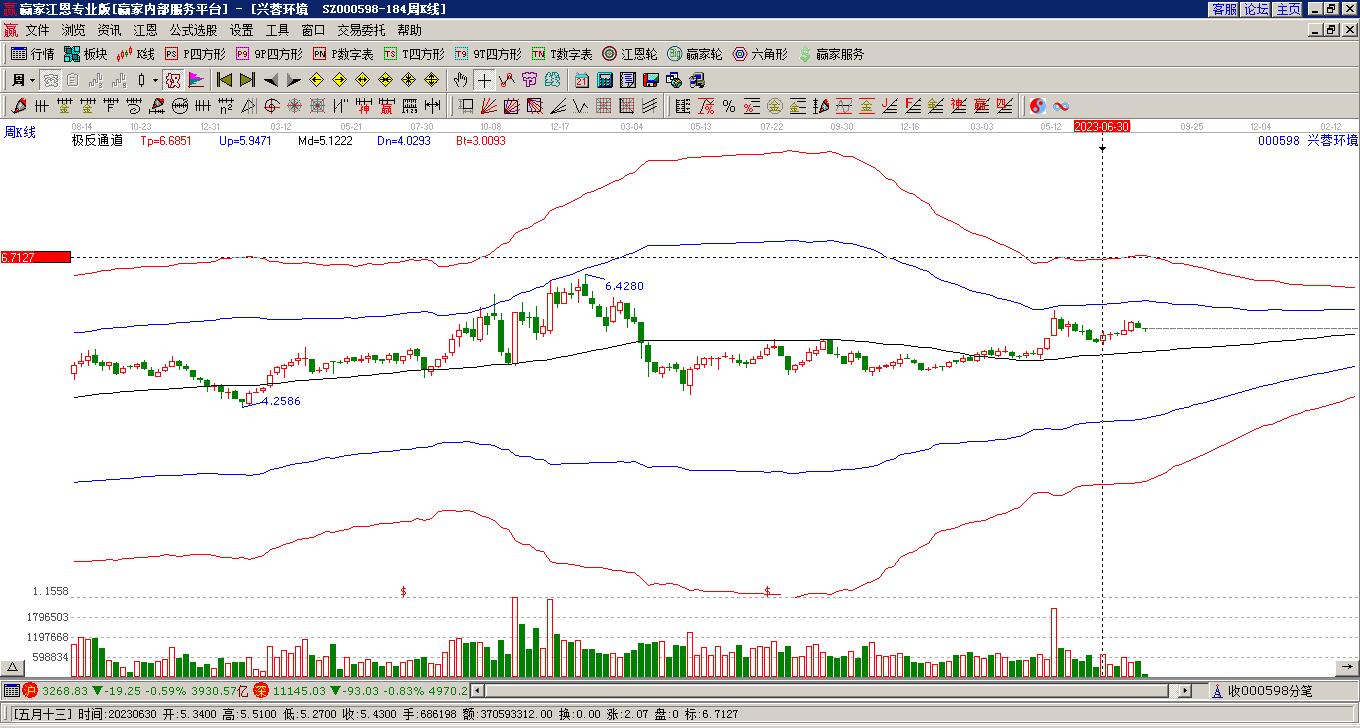Click the horizontal scrollbar left arrow
The height and width of the screenshot is (728, 1360).
478,690
